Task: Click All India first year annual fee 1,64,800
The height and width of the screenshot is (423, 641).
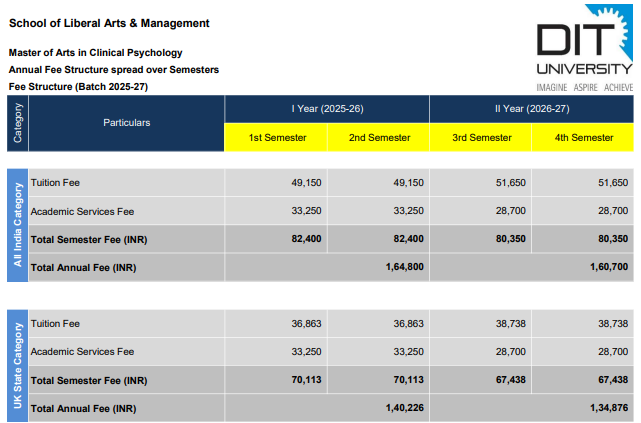Action: [403, 268]
